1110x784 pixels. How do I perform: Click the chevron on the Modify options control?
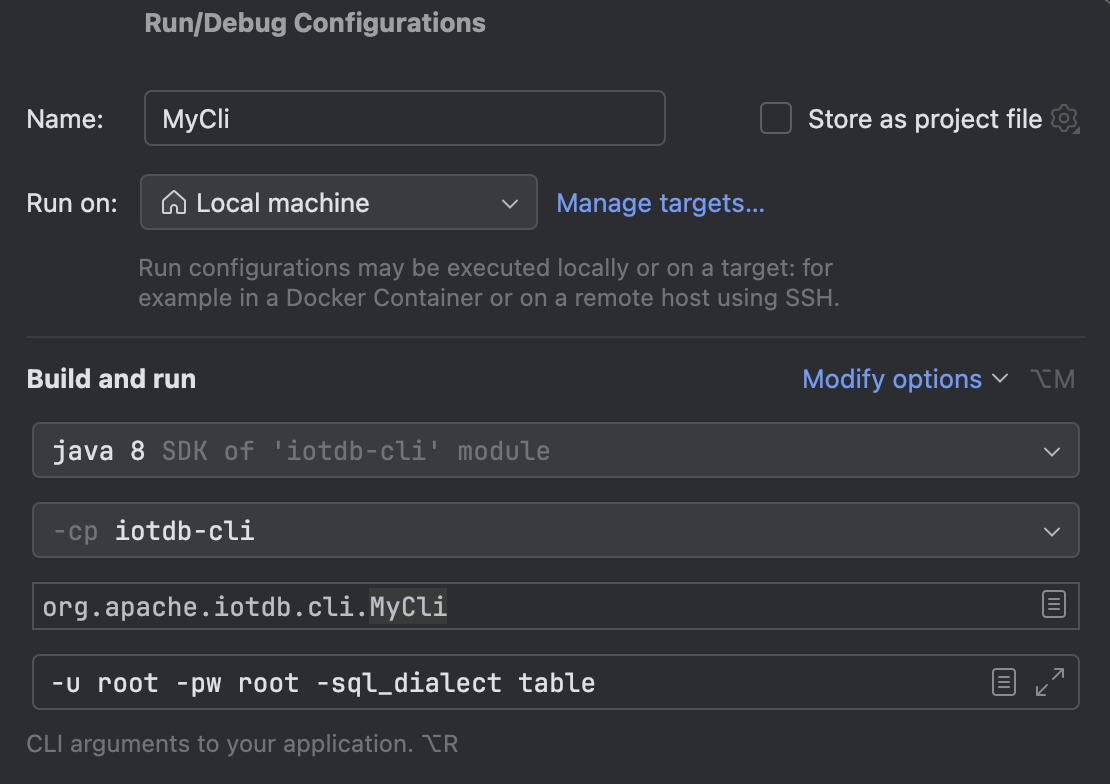[999, 380]
